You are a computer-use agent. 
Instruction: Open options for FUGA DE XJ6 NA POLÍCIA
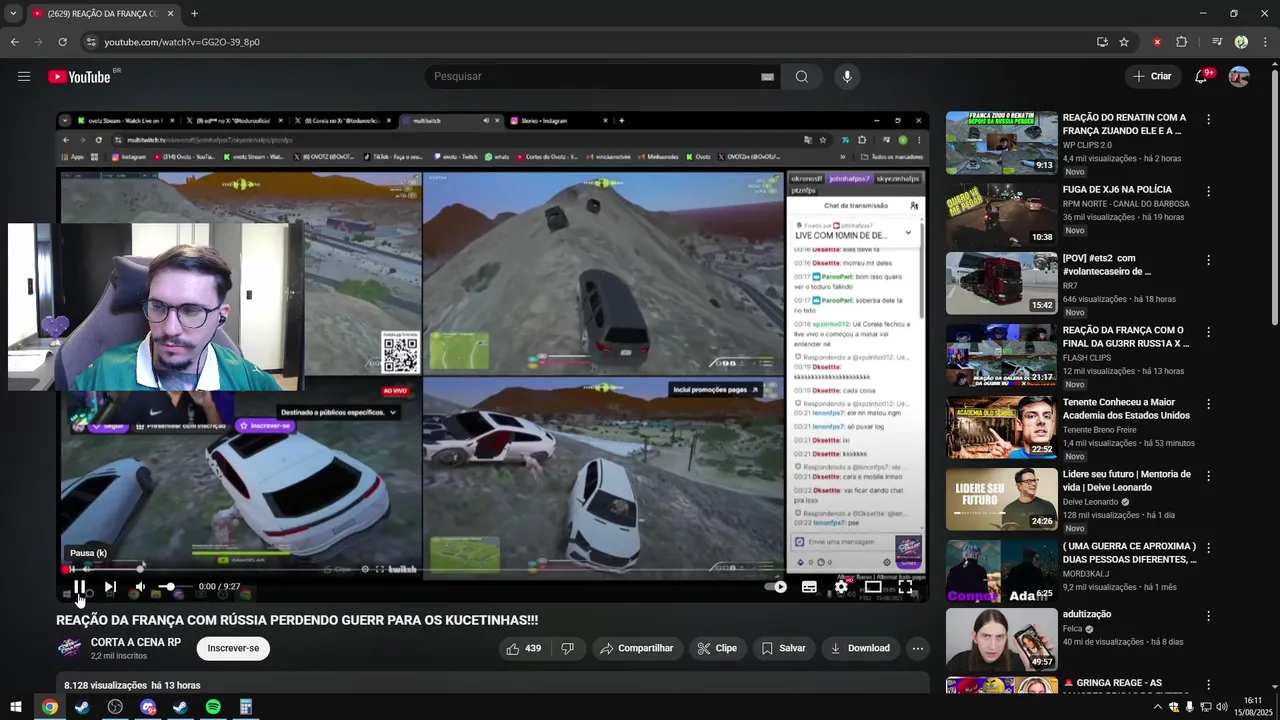coord(1208,191)
